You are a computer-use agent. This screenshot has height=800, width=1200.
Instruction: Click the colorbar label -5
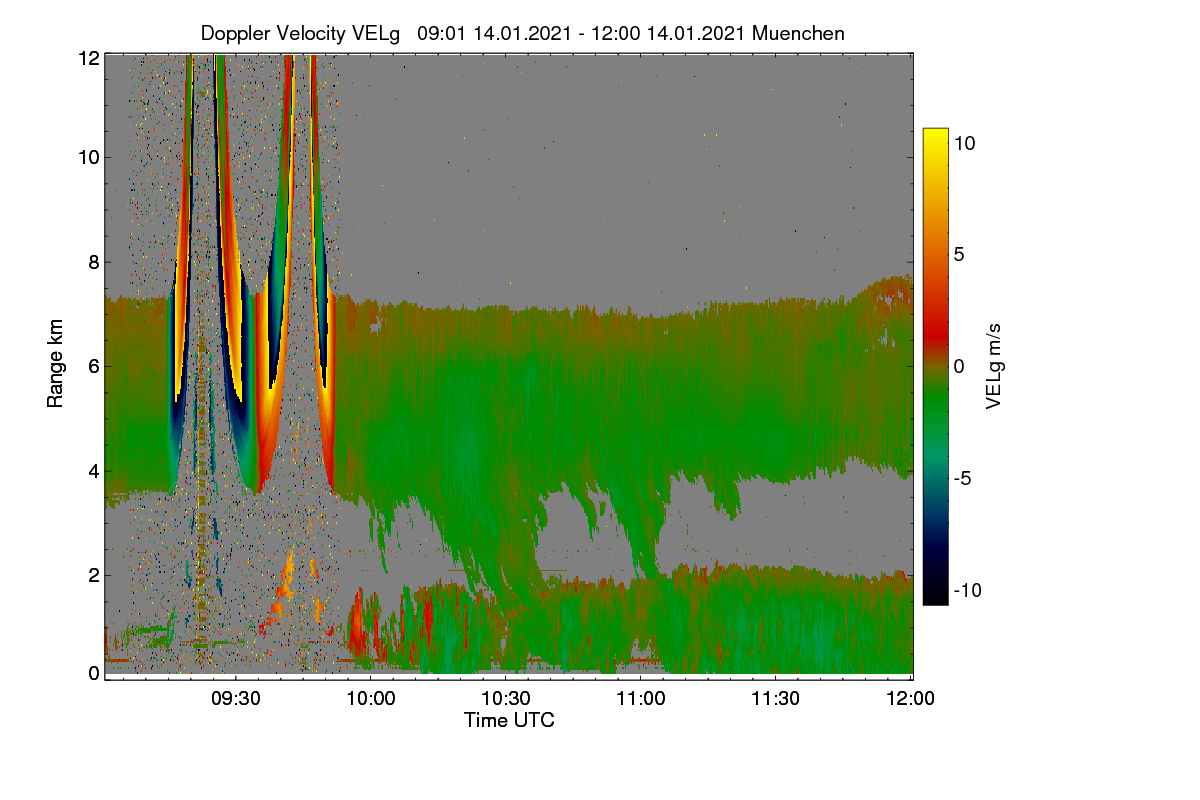(965, 479)
